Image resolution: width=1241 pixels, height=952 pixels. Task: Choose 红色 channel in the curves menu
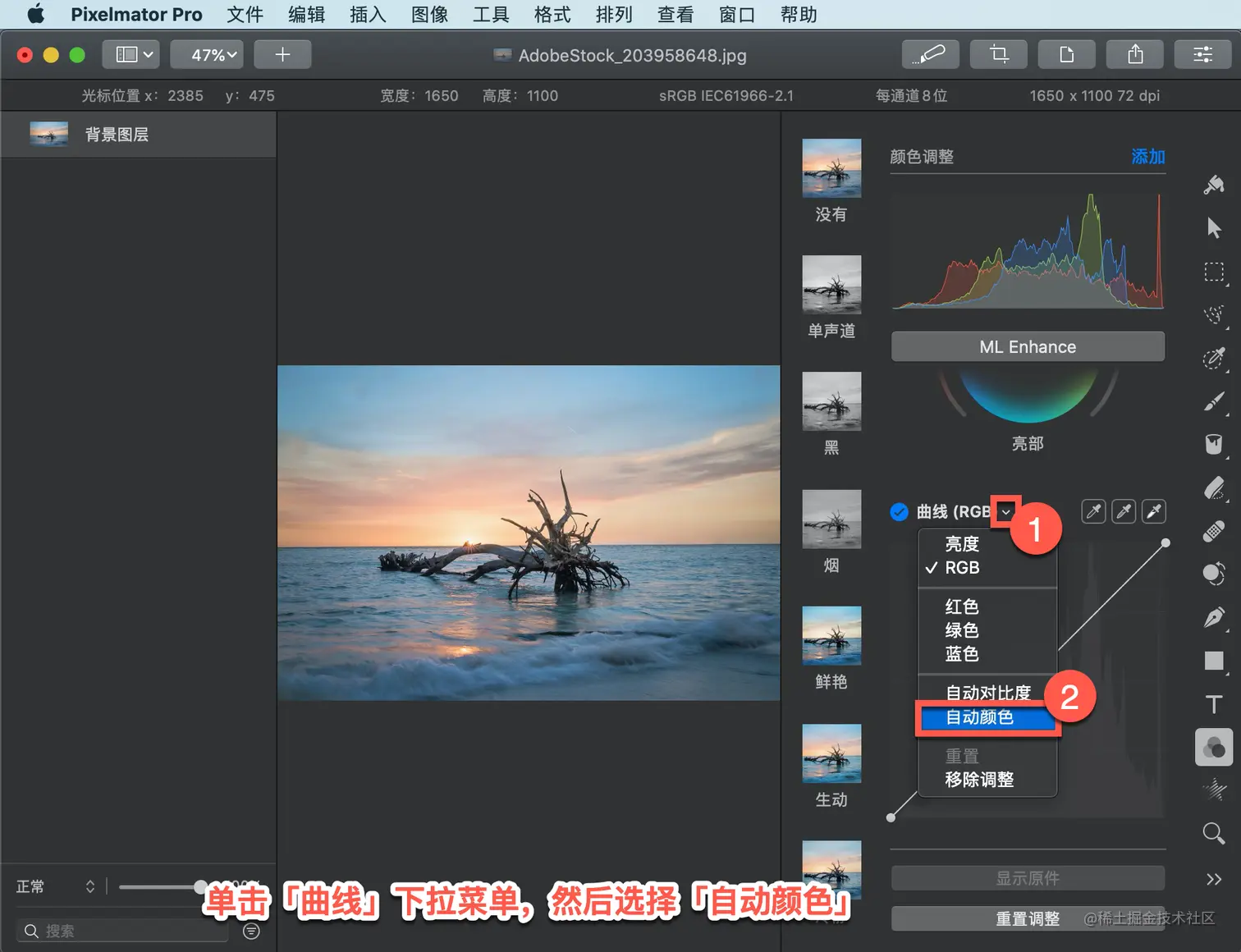pos(987,606)
